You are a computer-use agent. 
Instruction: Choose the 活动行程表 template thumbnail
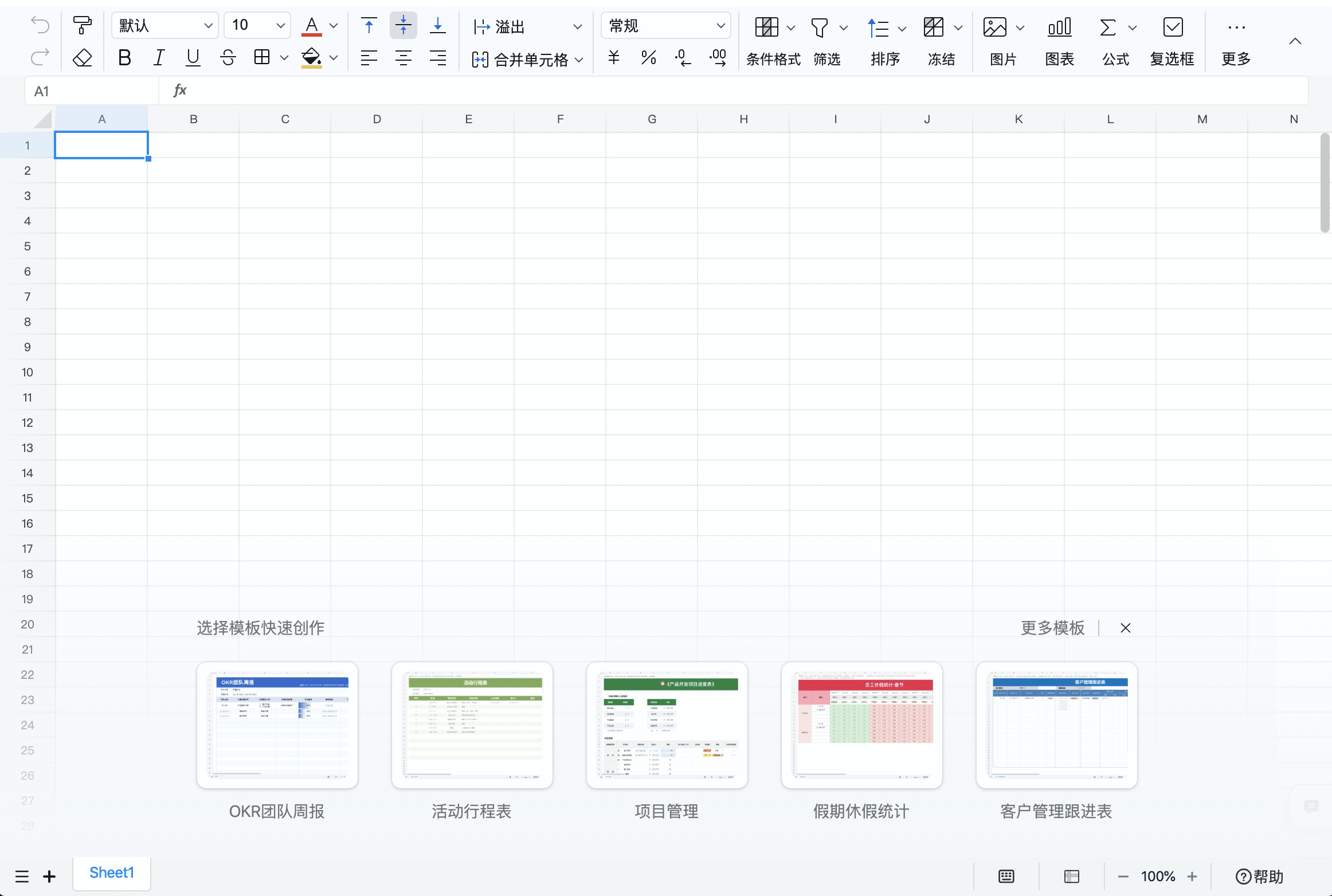point(472,725)
